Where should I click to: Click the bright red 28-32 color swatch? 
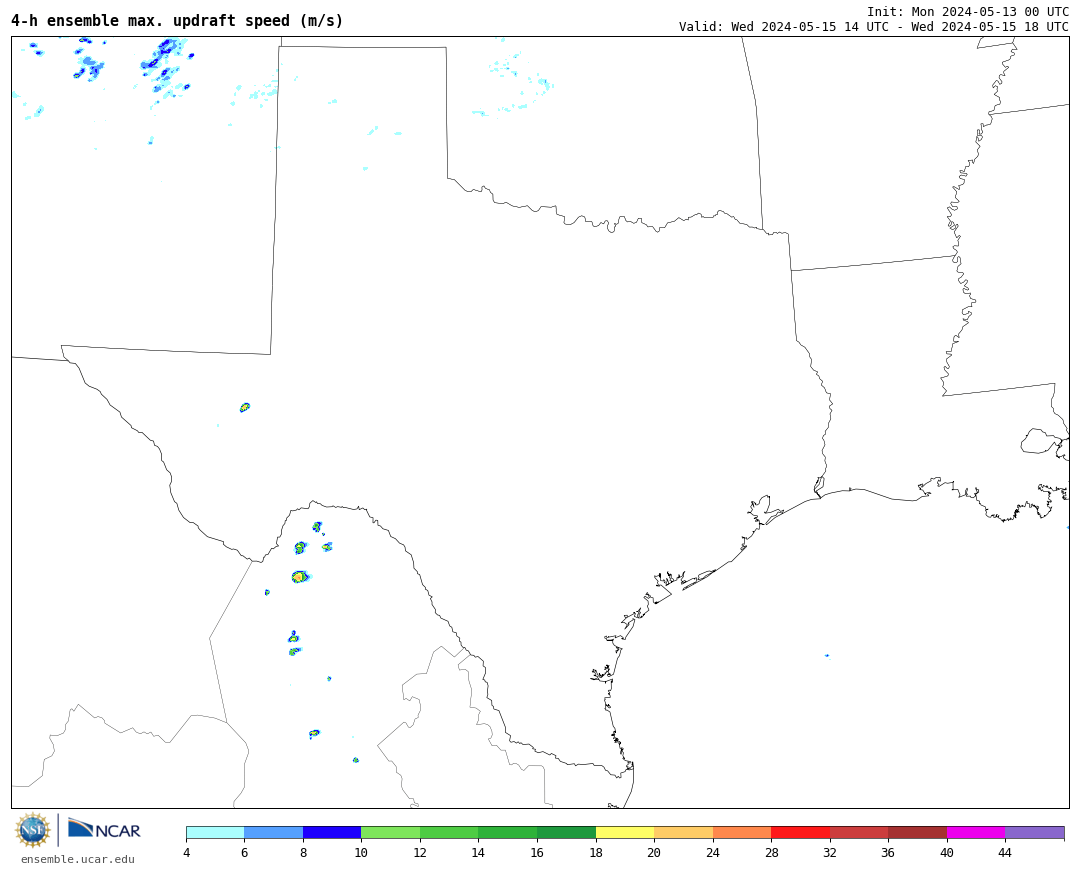tap(800, 832)
